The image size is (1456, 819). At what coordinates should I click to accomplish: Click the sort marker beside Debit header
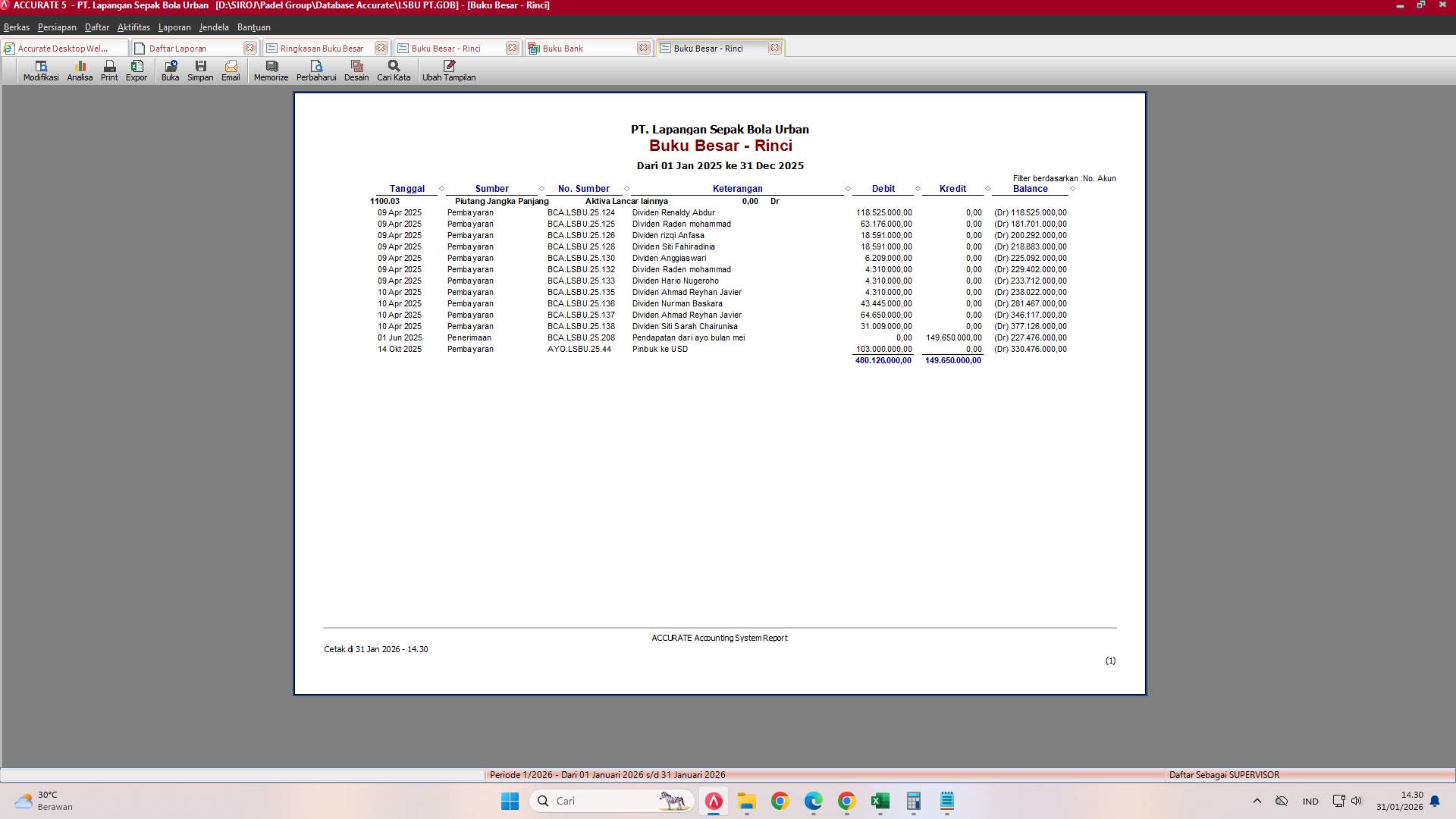click(x=920, y=188)
